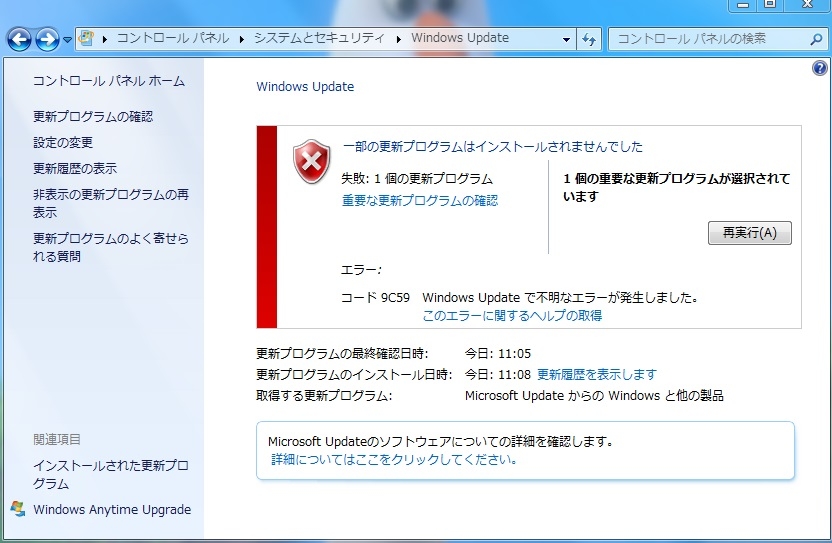Click the Forward navigation arrow
The width and height of the screenshot is (832, 543).
(x=47, y=39)
